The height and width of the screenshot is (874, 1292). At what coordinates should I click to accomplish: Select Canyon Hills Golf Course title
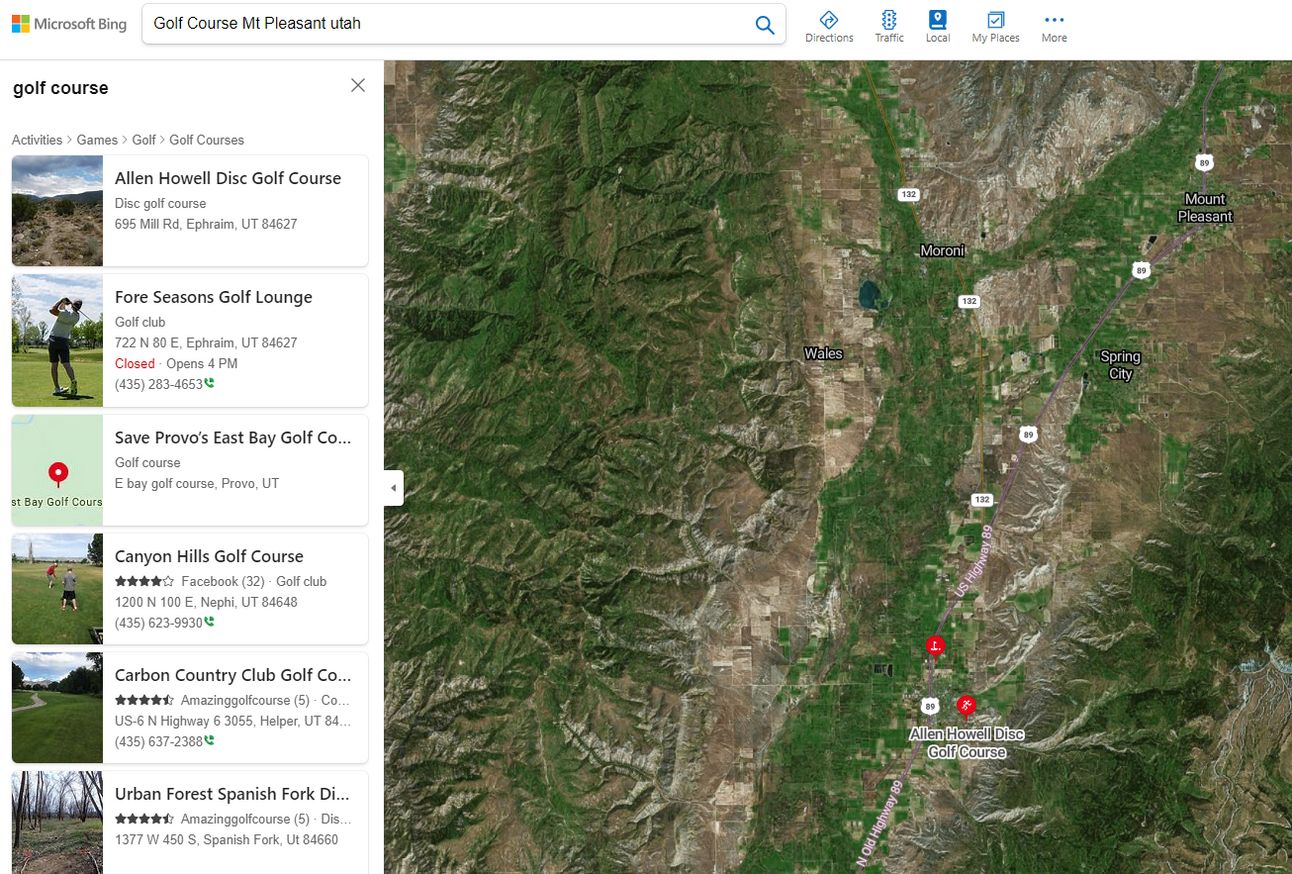[x=209, y=556]
